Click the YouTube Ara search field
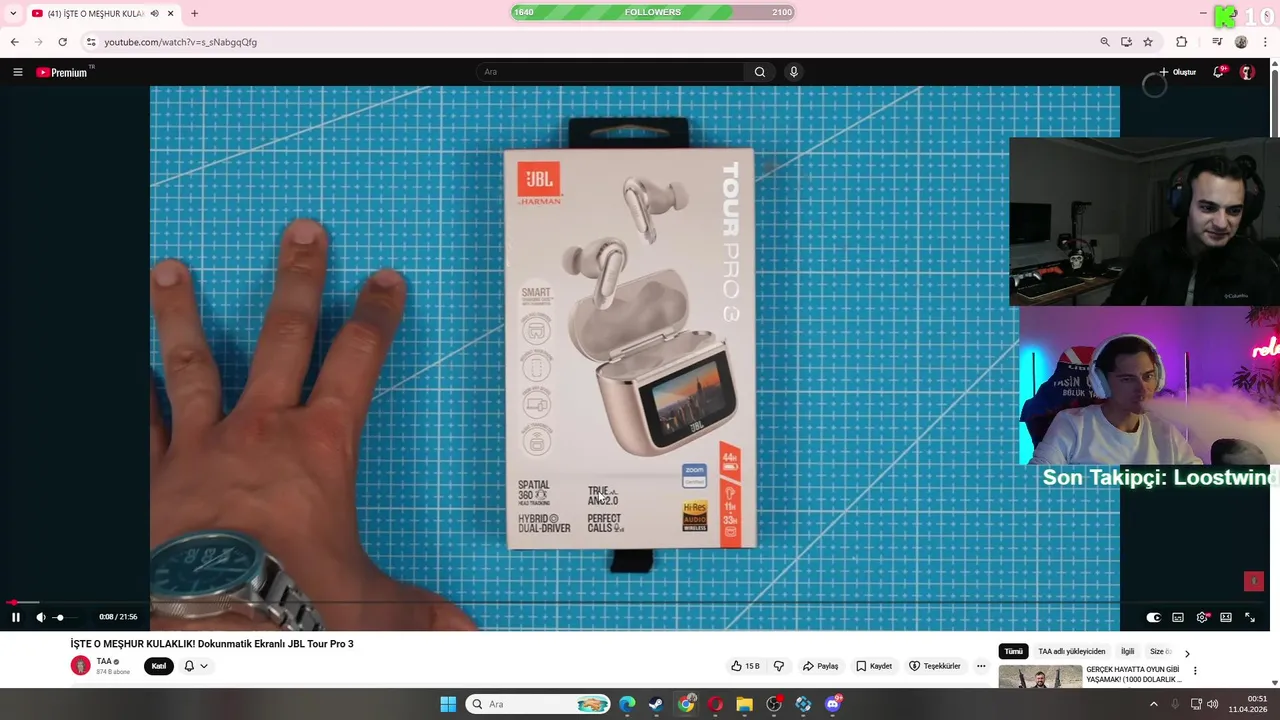This screenshot has width=1280, height=720. click(610, 72)
